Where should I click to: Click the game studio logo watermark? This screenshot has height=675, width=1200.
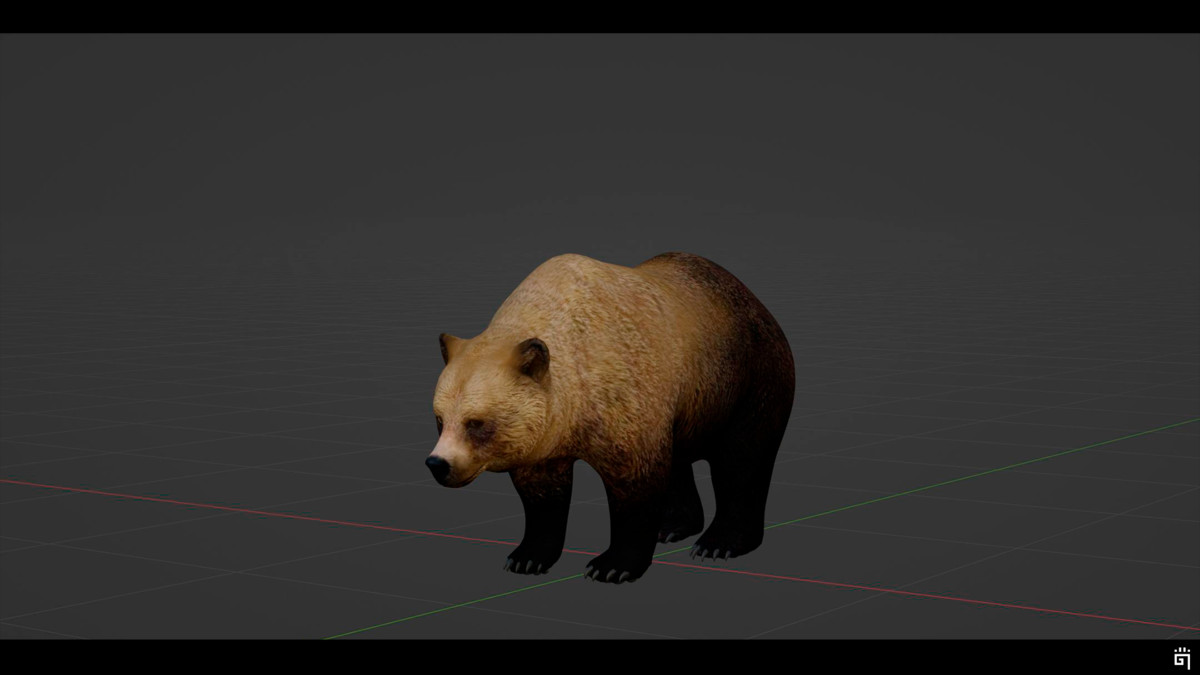[1182, 658]
